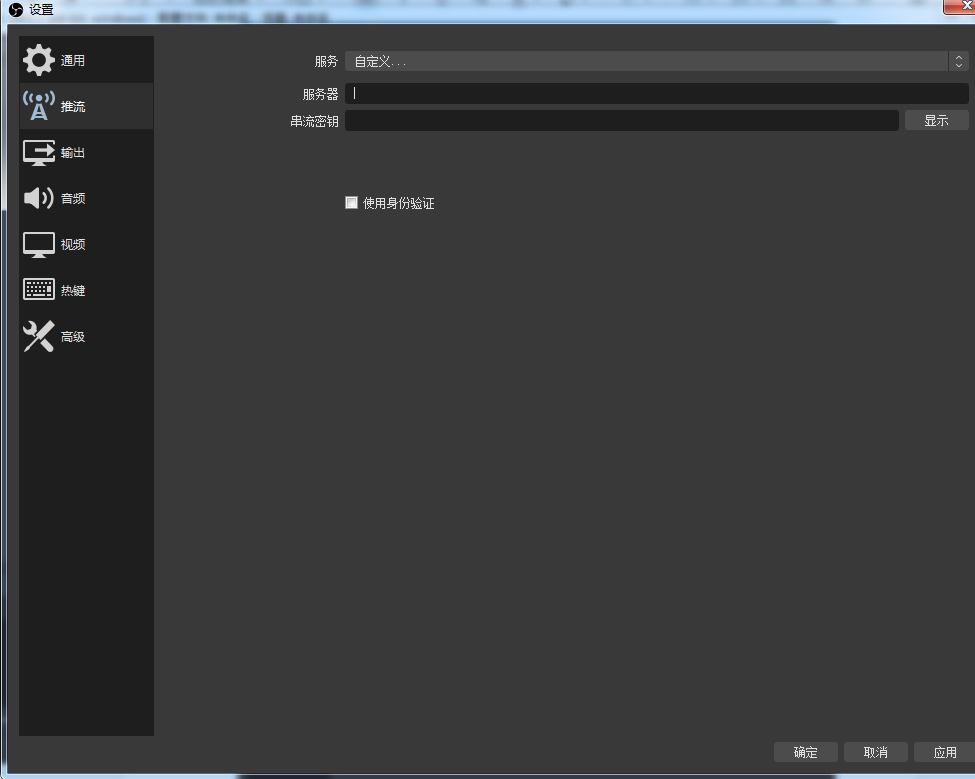Click the gear icon for 通用 settings
Image resolution: width=975 pixels, height=779 pixels.
[x=39, y=60]
